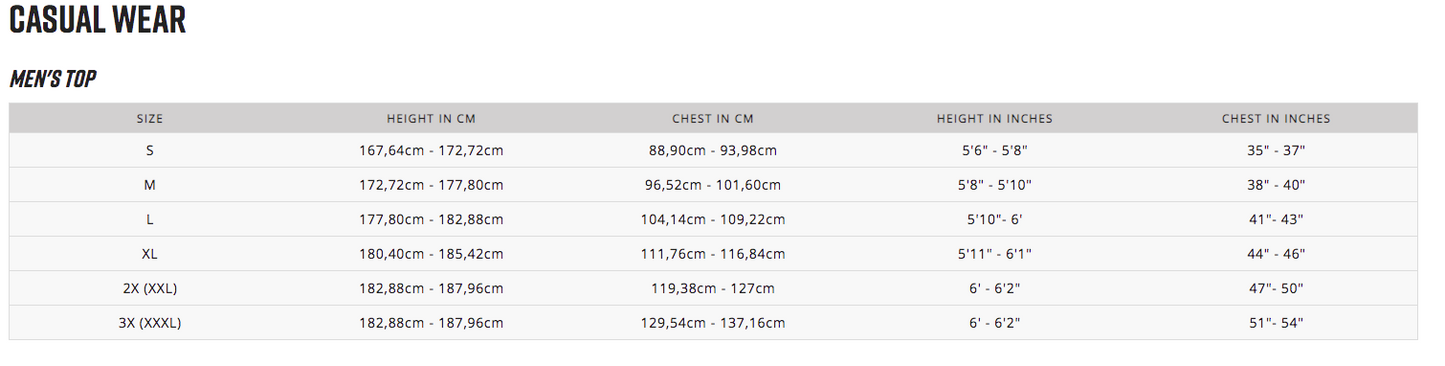This screenshot has height=366, width=1445.
Task: Click the size M row label
Action: click(150, 185)
